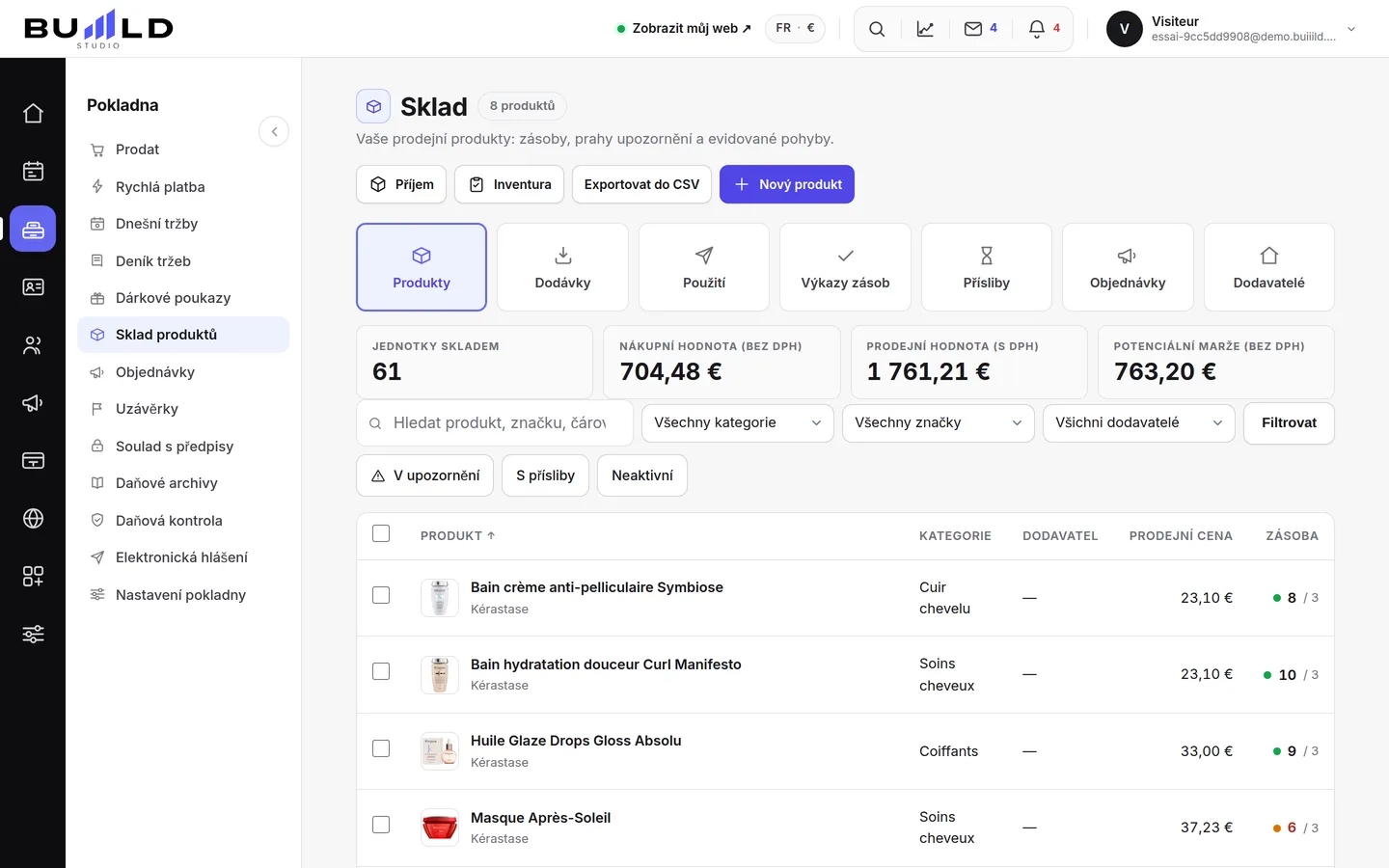Open the statistics chart icon in the header
The image size is (1389, 868).
tap(925, 29)
